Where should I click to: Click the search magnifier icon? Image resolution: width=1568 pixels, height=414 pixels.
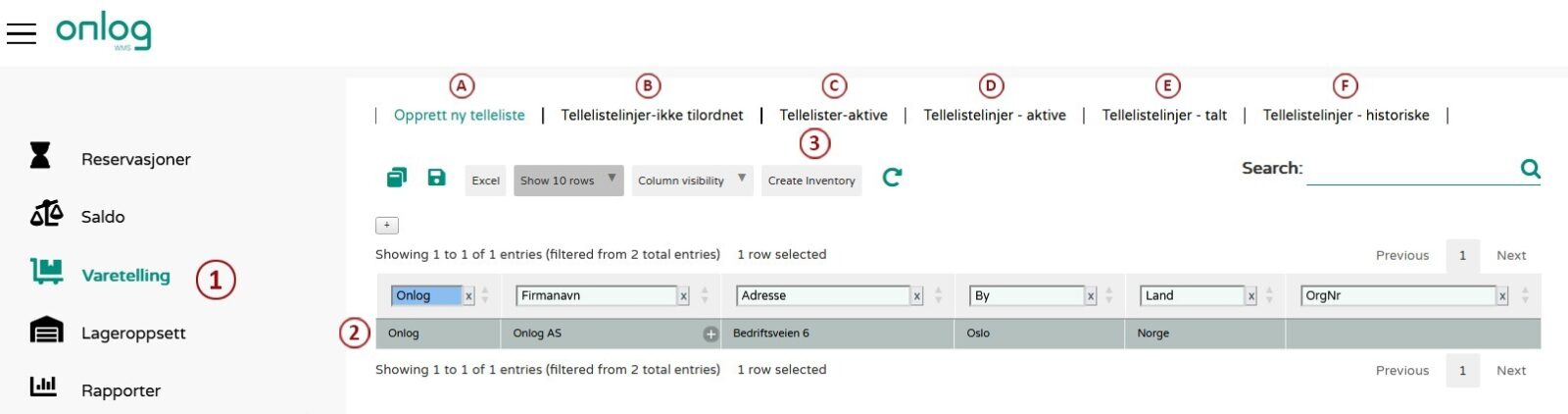pyautogui.click(x=1530, y=169)
